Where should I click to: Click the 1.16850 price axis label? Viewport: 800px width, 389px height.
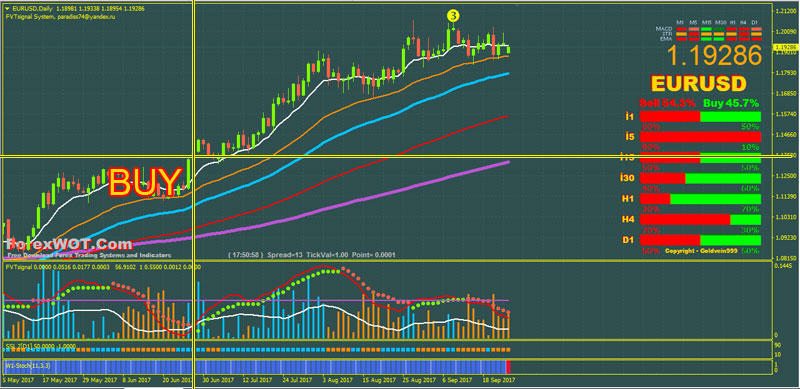786,93
